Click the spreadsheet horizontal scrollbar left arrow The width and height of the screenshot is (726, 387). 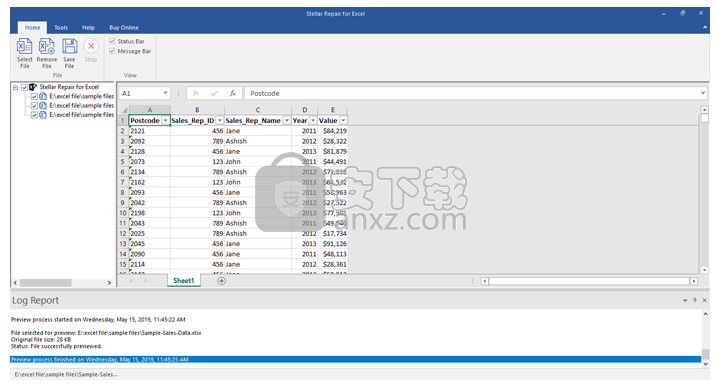click(x=484, y=281)
